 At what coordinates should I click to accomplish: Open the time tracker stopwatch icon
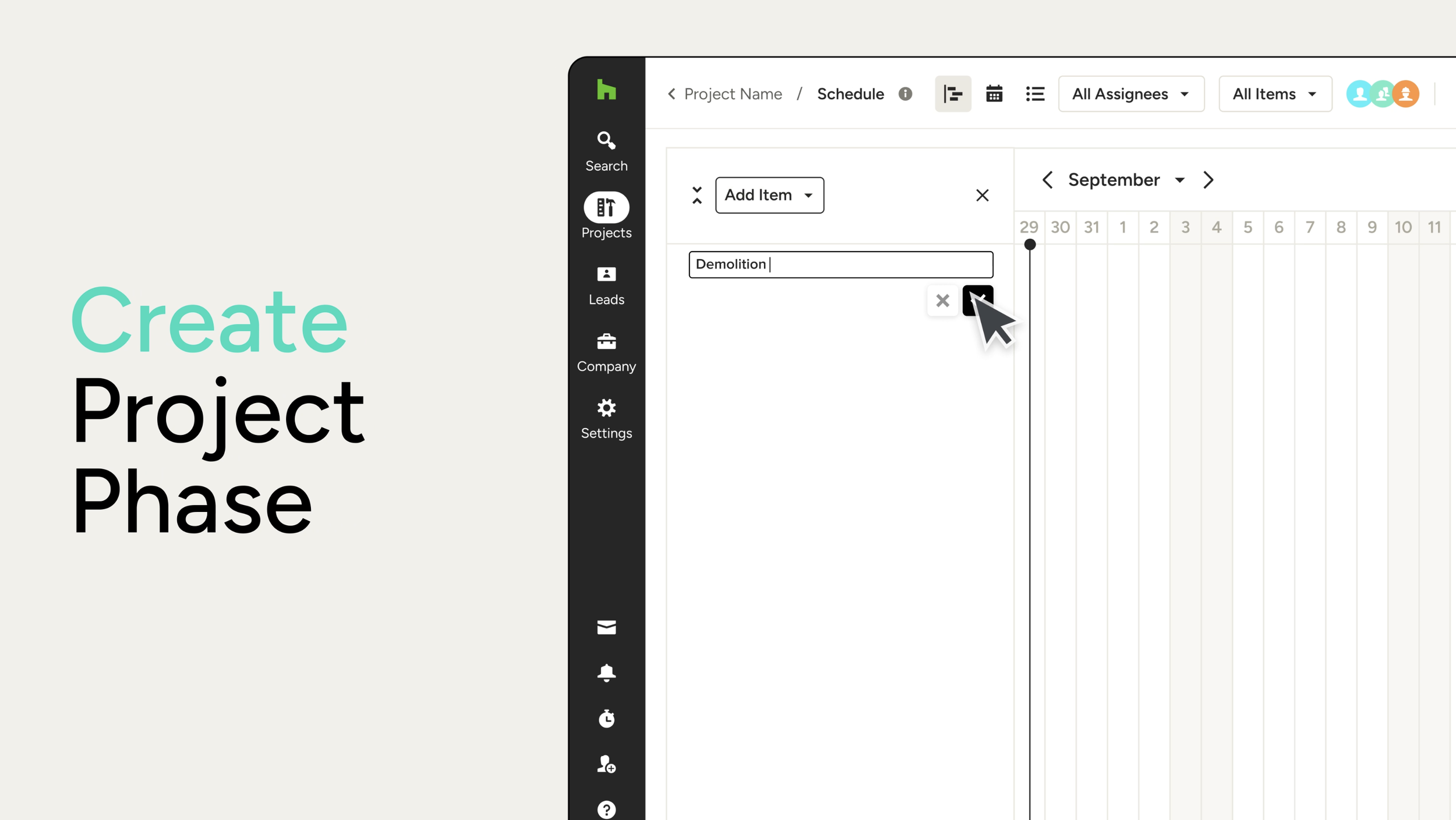tap(606, 718)
